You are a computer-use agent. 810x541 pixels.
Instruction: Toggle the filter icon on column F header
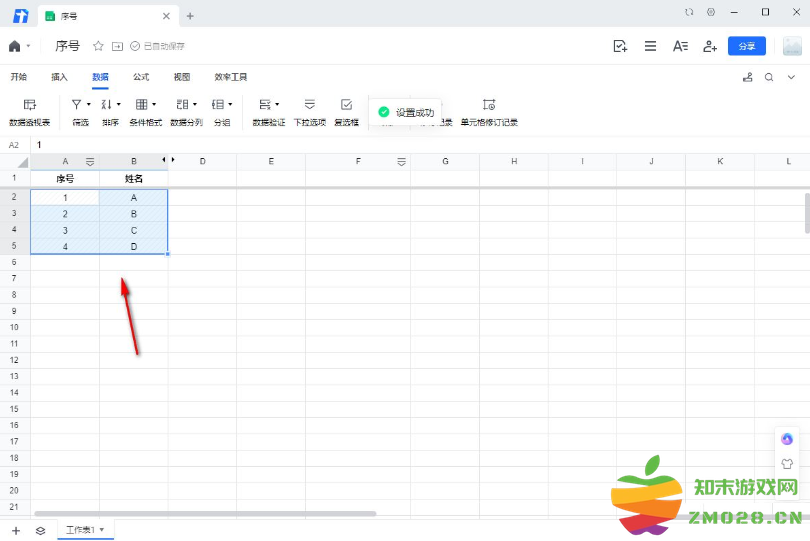[x=401, y=161]
